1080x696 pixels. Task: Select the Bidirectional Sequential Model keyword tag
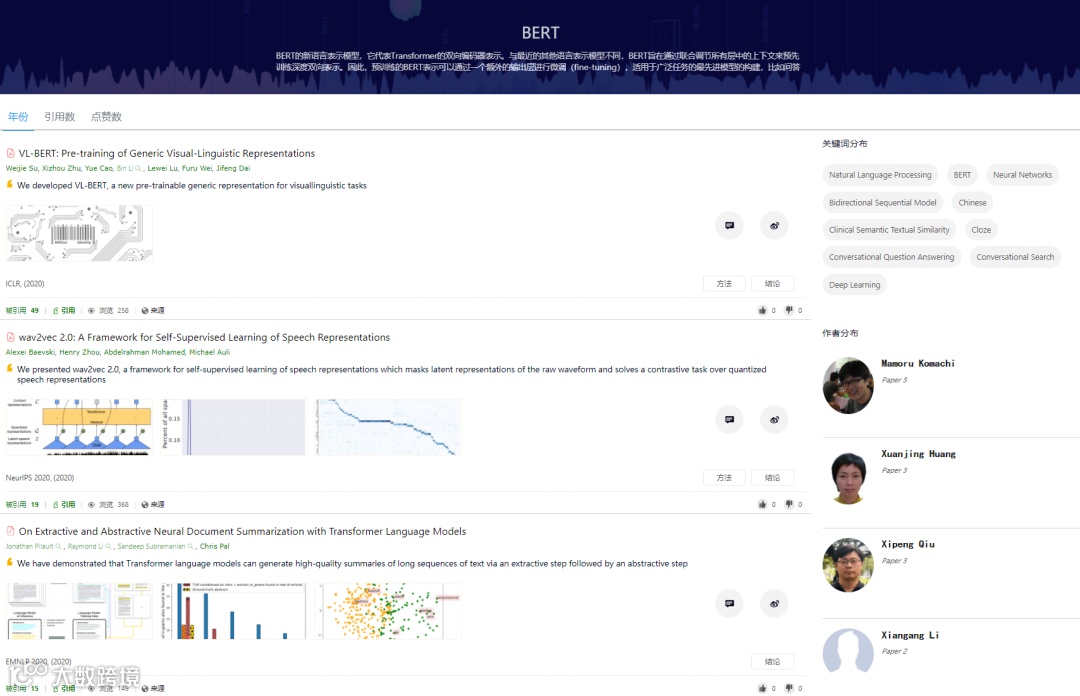coord(882,203)
